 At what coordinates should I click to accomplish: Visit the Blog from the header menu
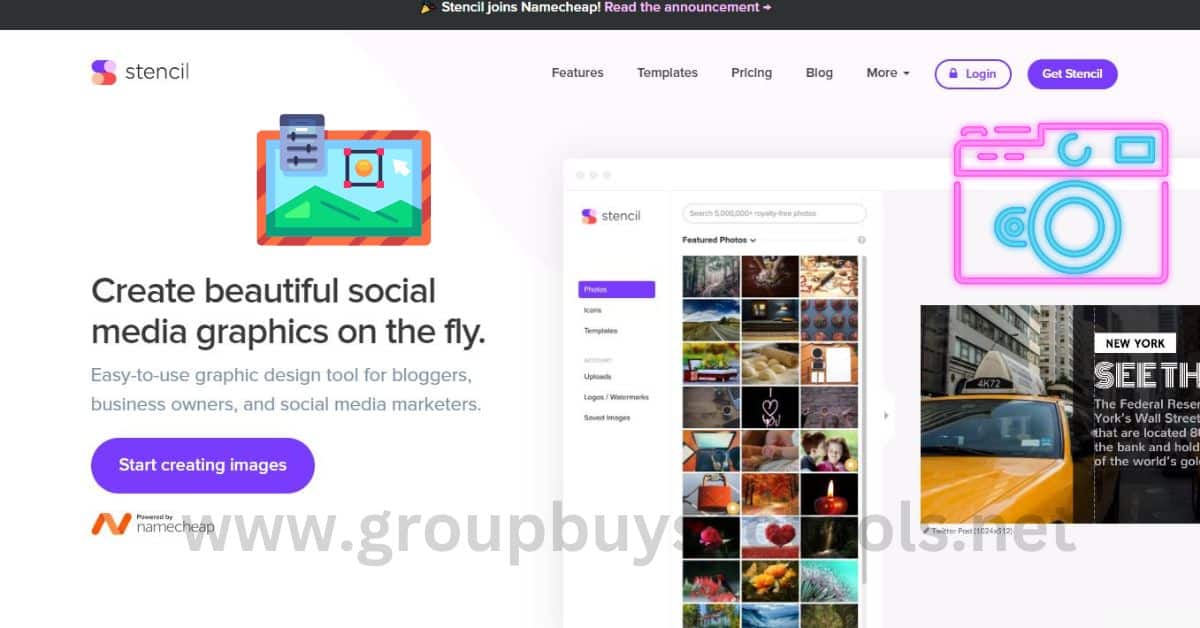click(819, 73)
